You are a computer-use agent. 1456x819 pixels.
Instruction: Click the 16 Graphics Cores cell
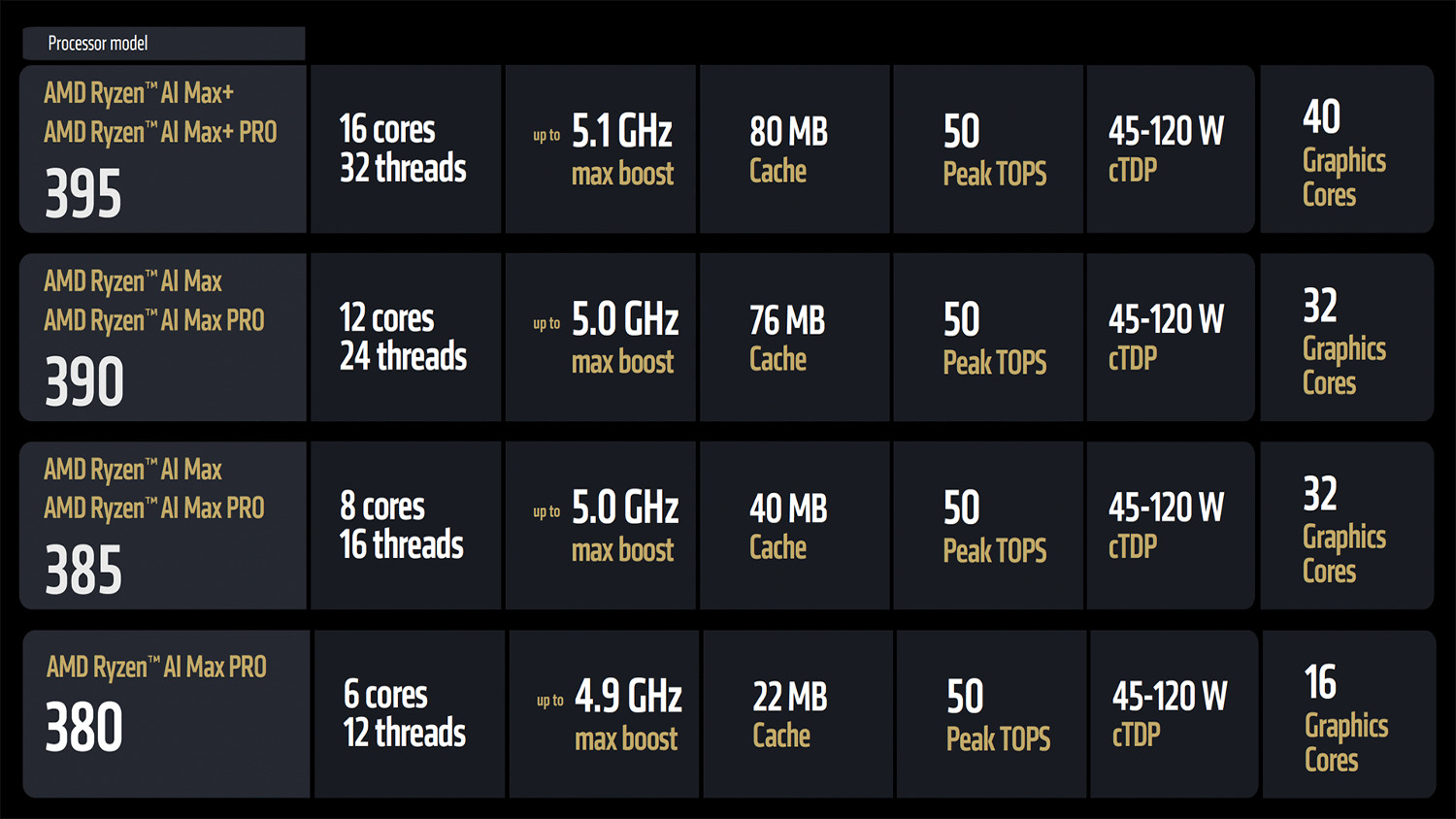[x=1348, y=714]
